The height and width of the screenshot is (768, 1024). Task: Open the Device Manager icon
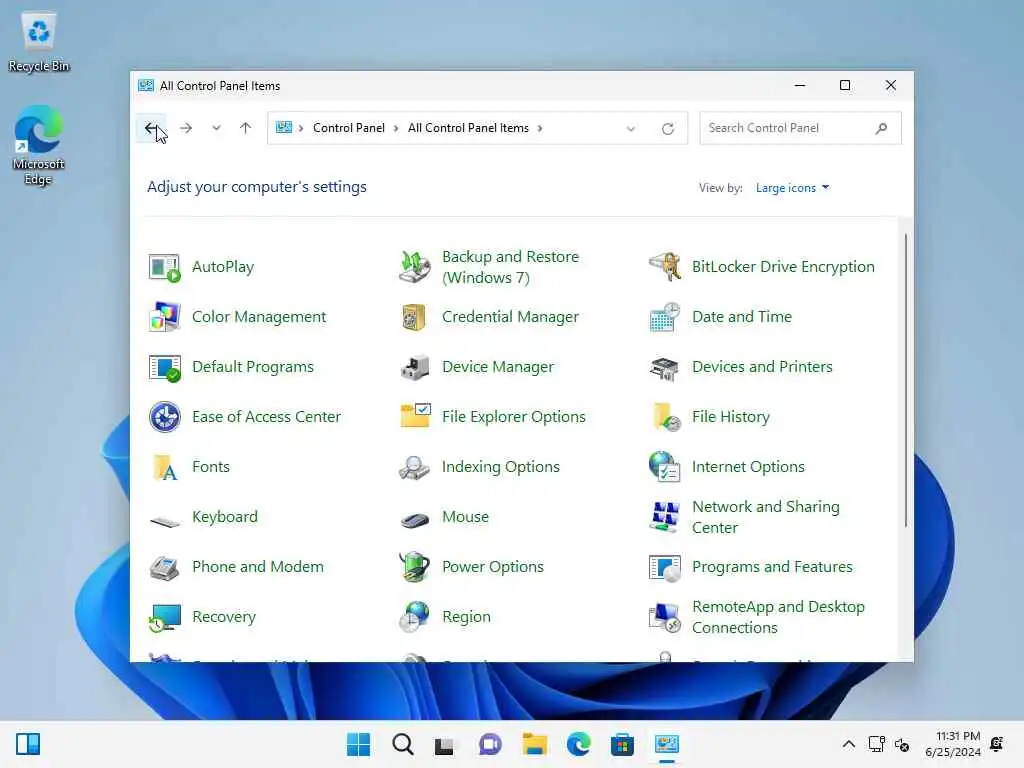tap(415, 367)
